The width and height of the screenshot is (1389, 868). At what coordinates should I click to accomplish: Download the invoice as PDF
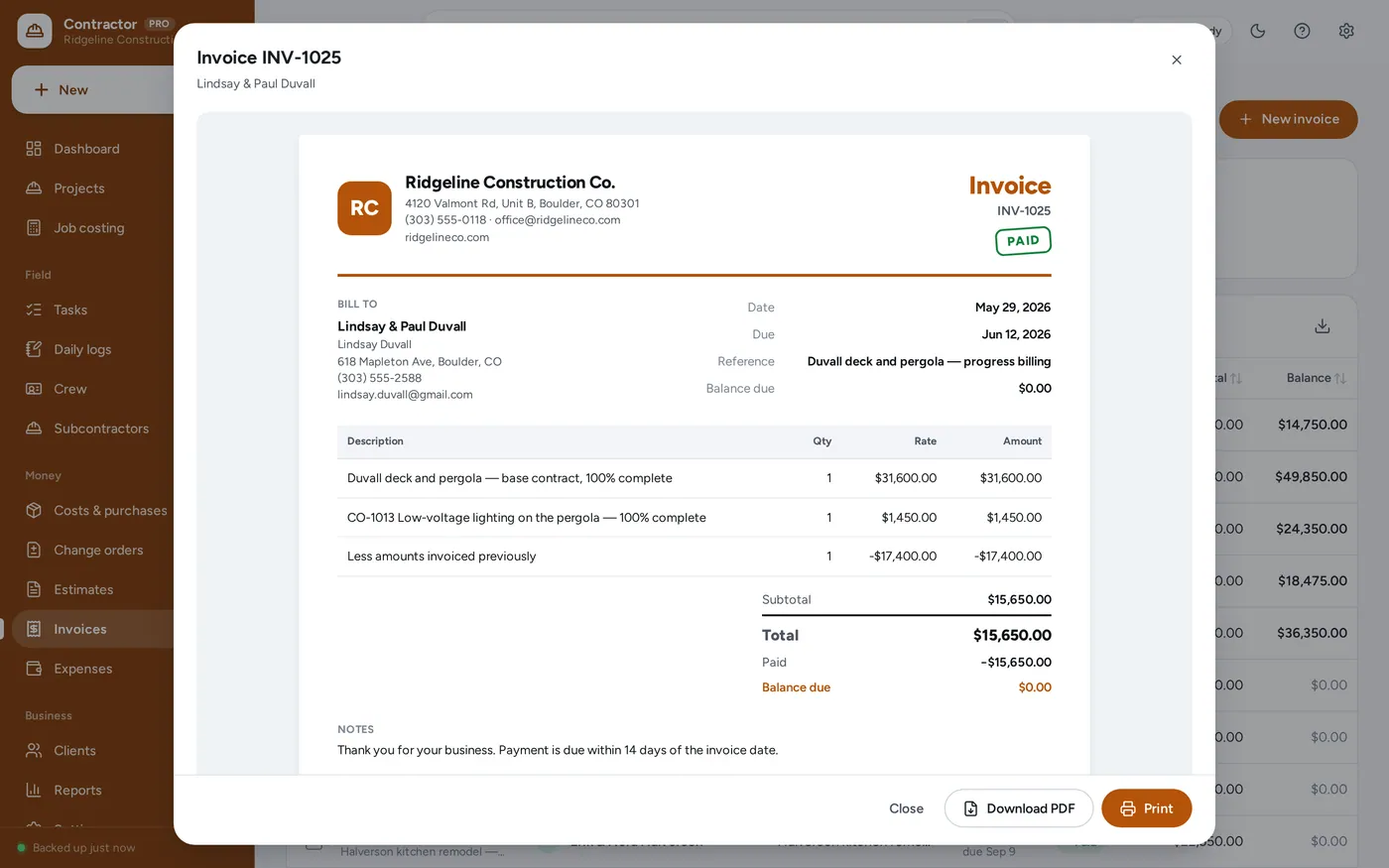point(1019,808)
